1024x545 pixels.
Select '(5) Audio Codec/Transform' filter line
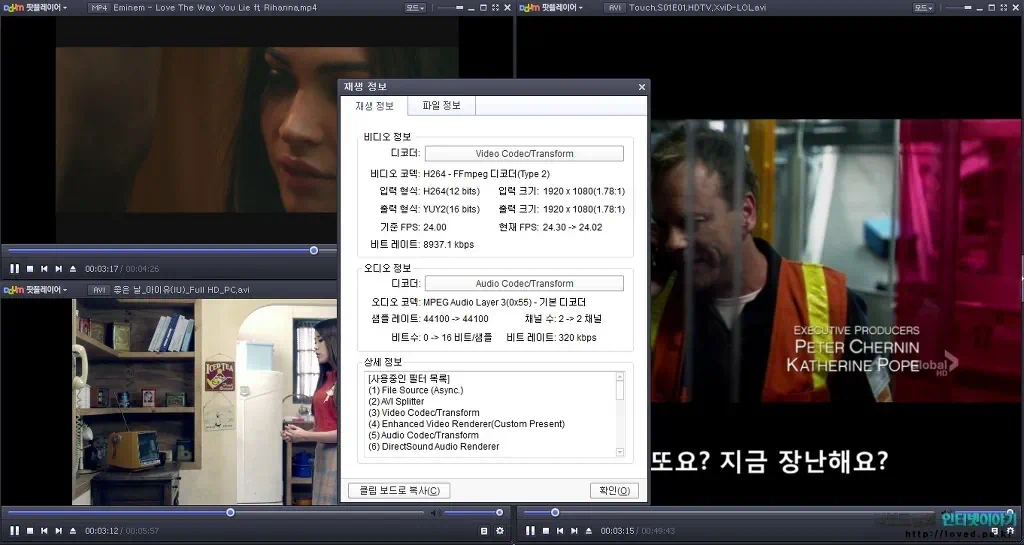click(423, 435)
